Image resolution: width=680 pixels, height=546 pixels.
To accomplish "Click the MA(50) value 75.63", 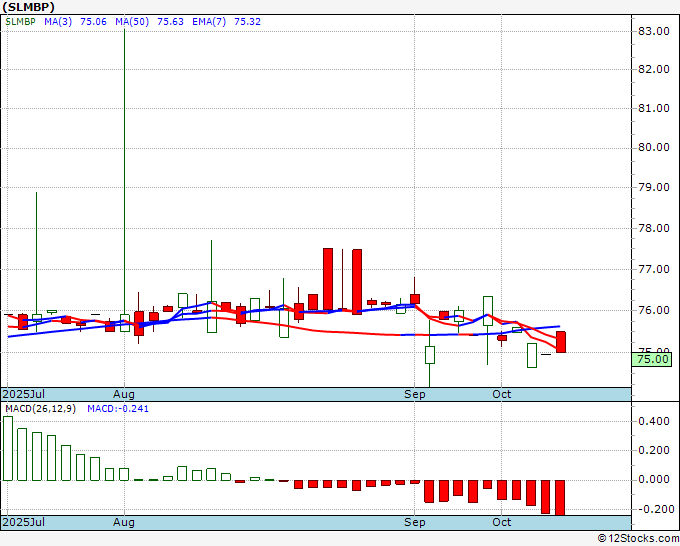I will coord(170,22).
